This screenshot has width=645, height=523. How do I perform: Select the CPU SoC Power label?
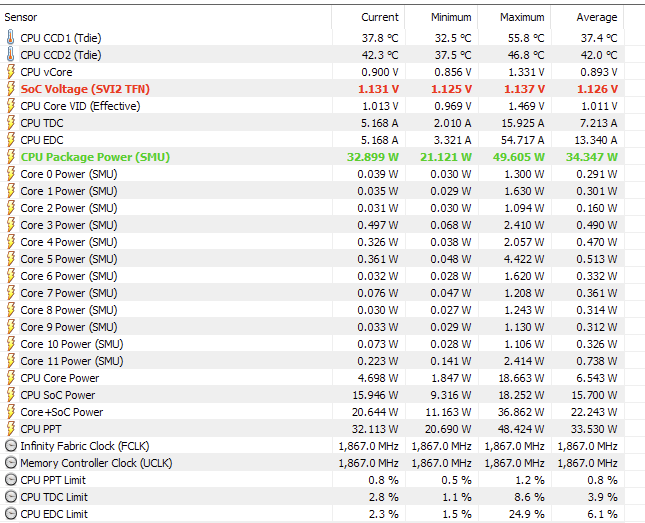pos(58,395)
